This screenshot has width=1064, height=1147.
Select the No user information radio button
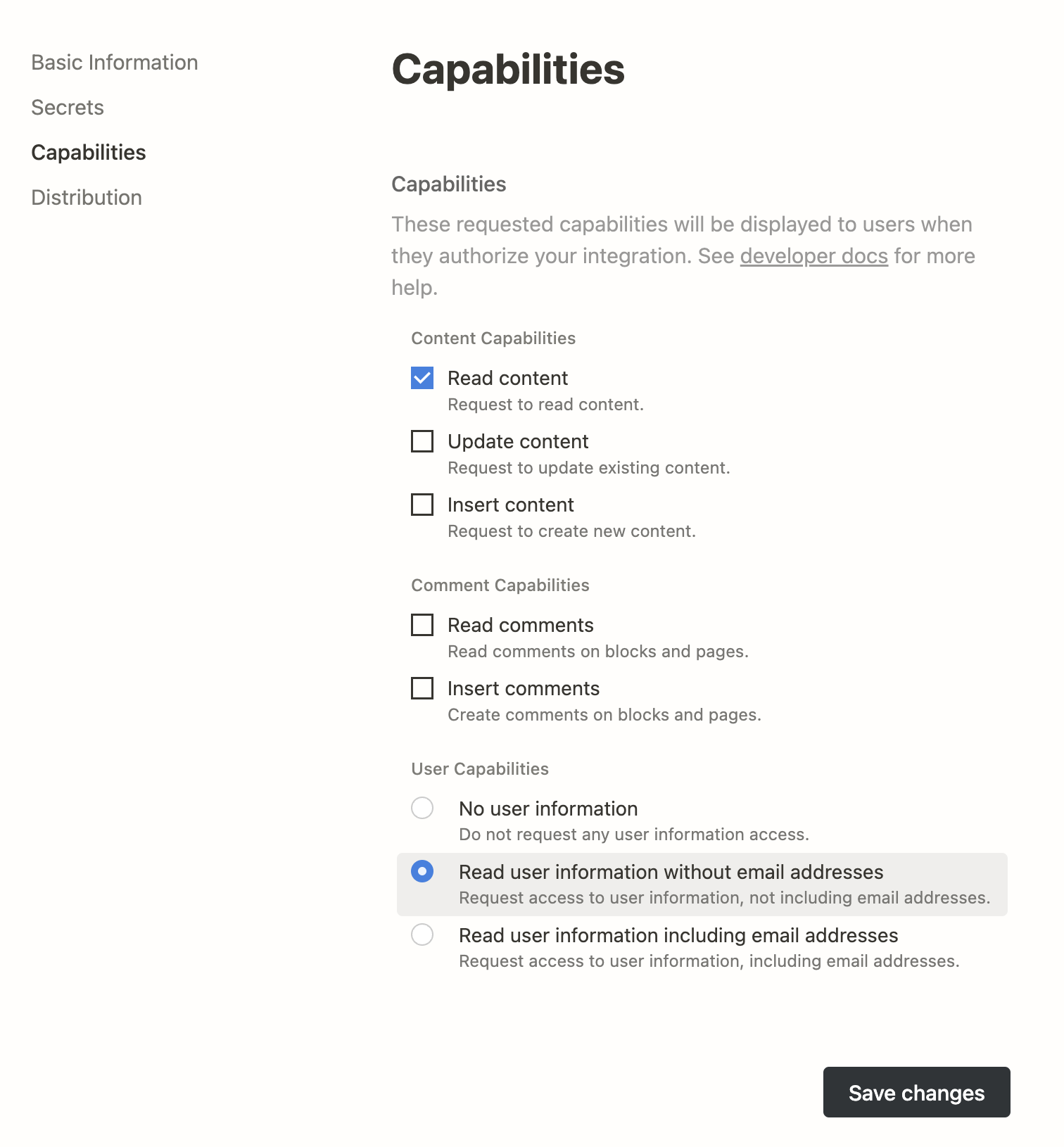(x=422, y=808)
